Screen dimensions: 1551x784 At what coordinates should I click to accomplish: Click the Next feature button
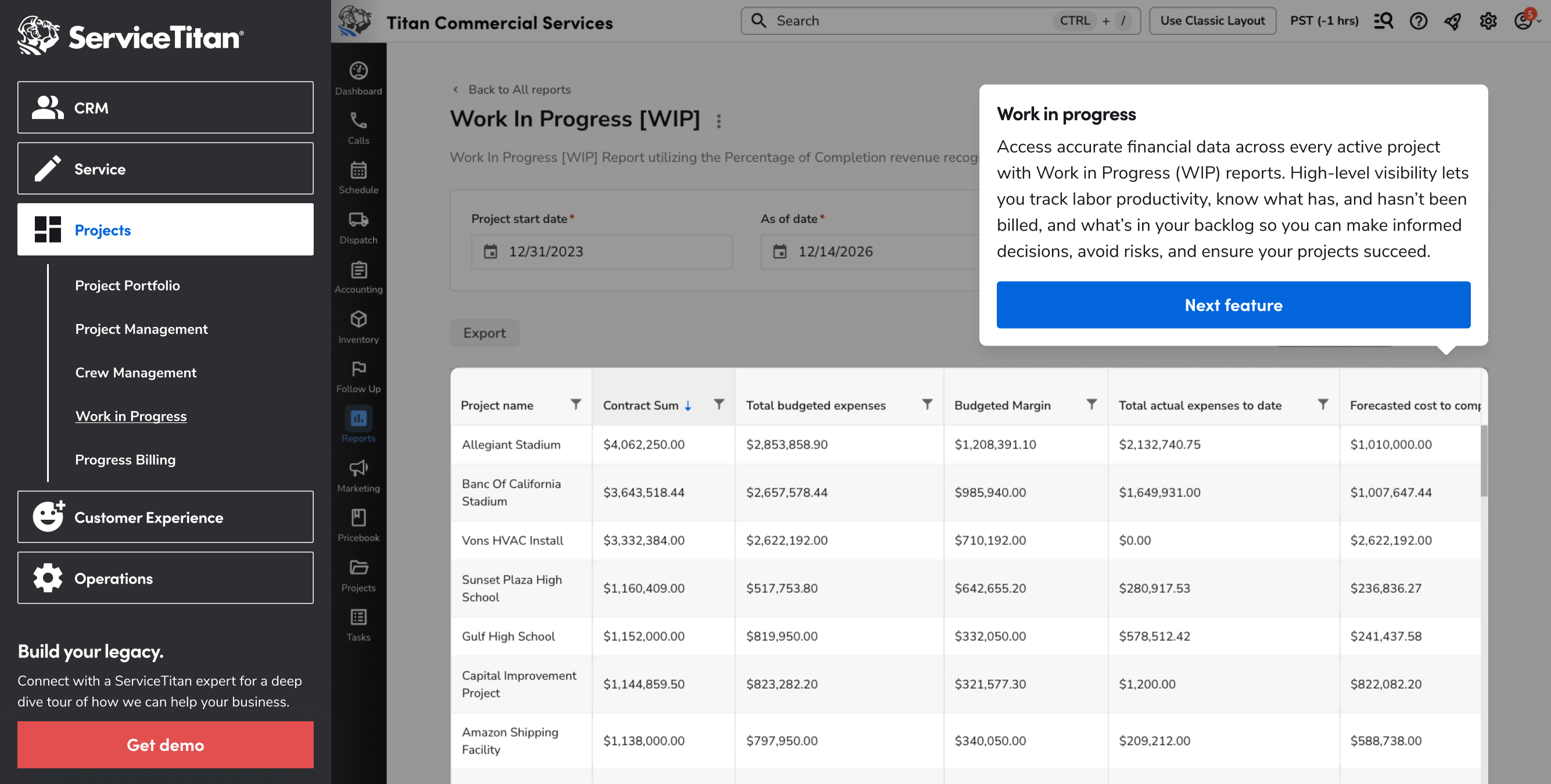(x=1233, y=305)
